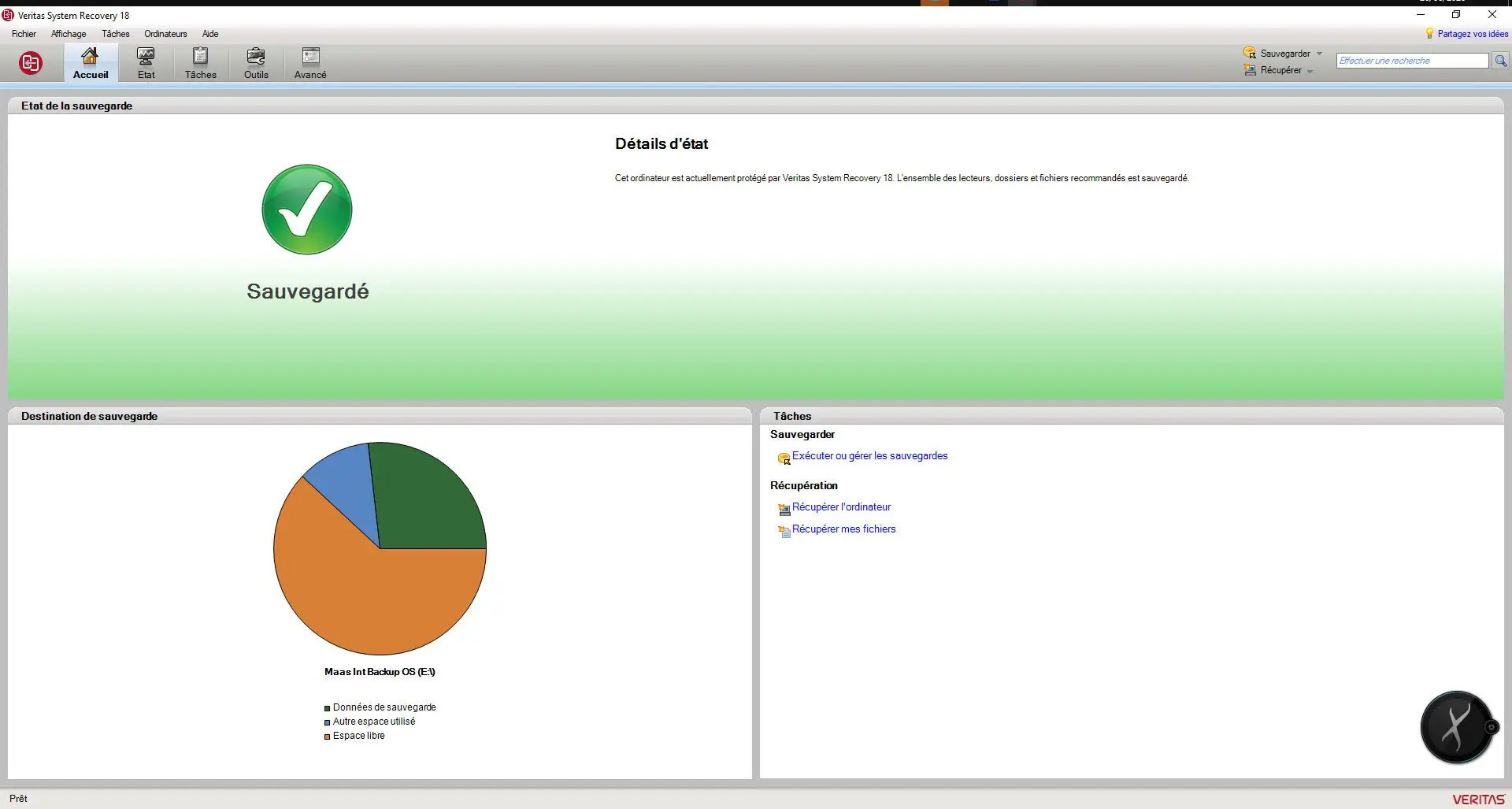
Task: Open the Fichier menu
Action: tap(24, 34)
